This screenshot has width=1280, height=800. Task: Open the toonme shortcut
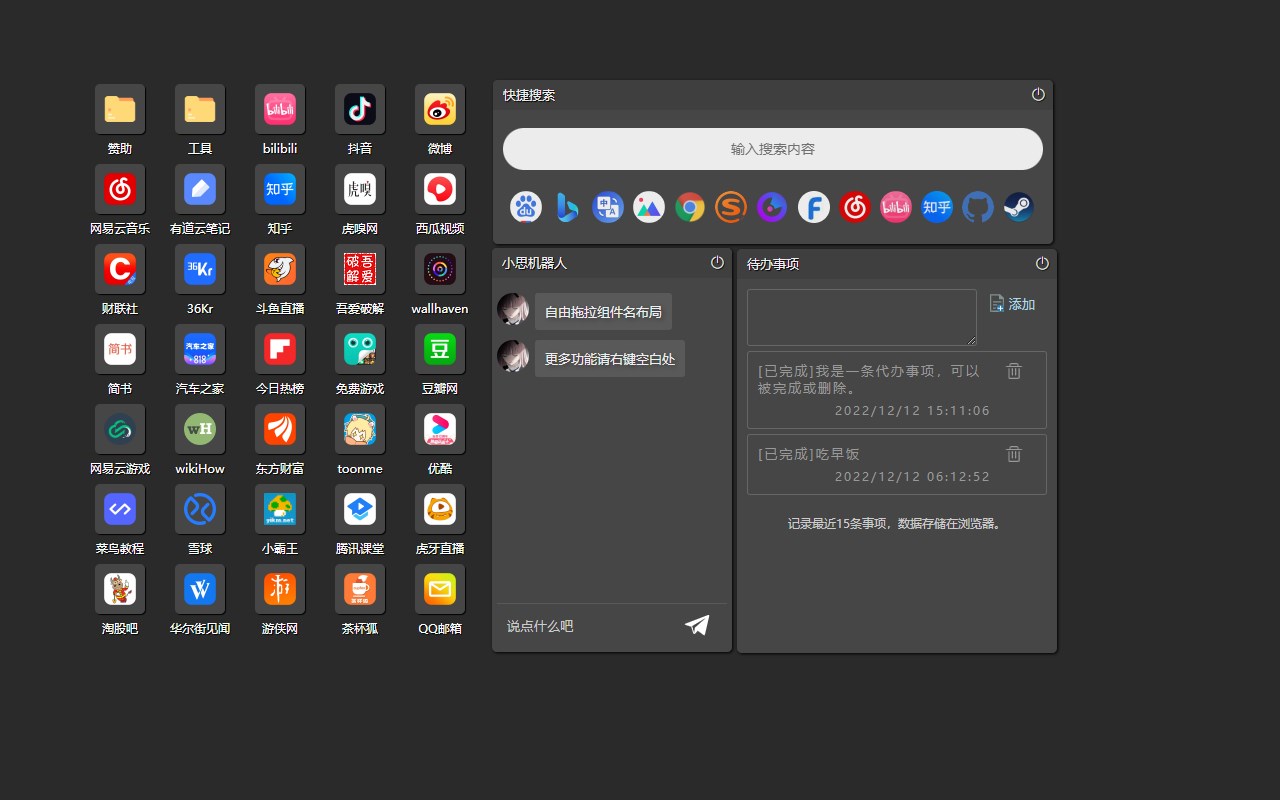coord(360,429)
